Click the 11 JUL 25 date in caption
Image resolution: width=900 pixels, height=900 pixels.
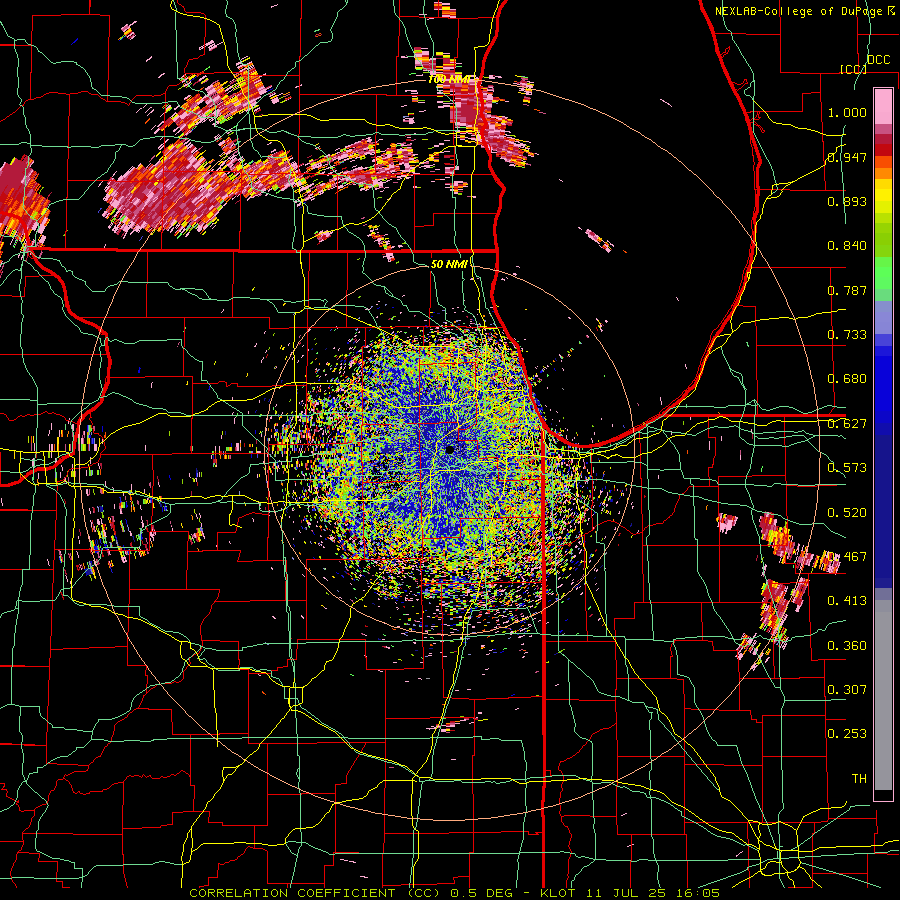pyautogui.click(x=627, y=893)
